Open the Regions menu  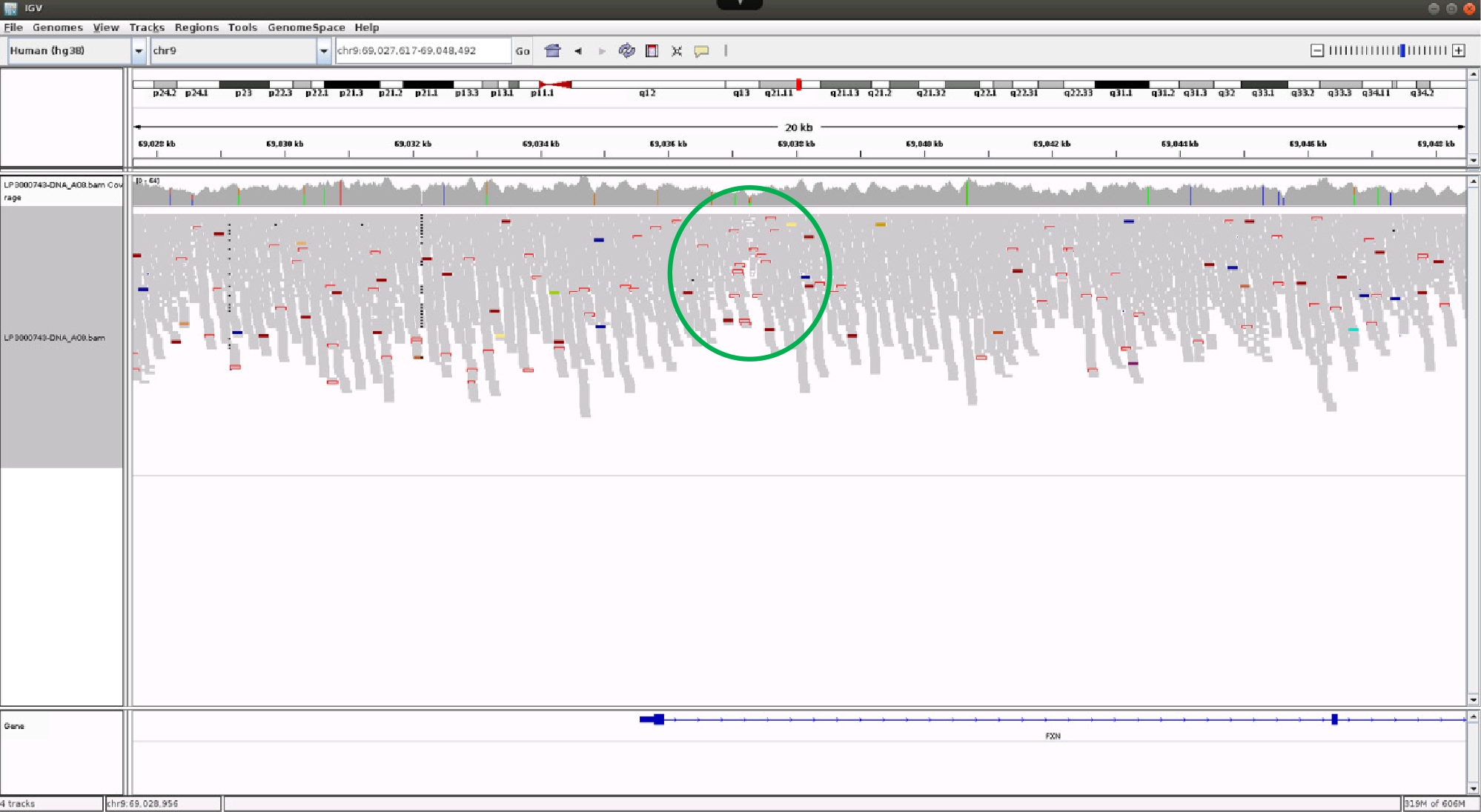pos(196,27)
